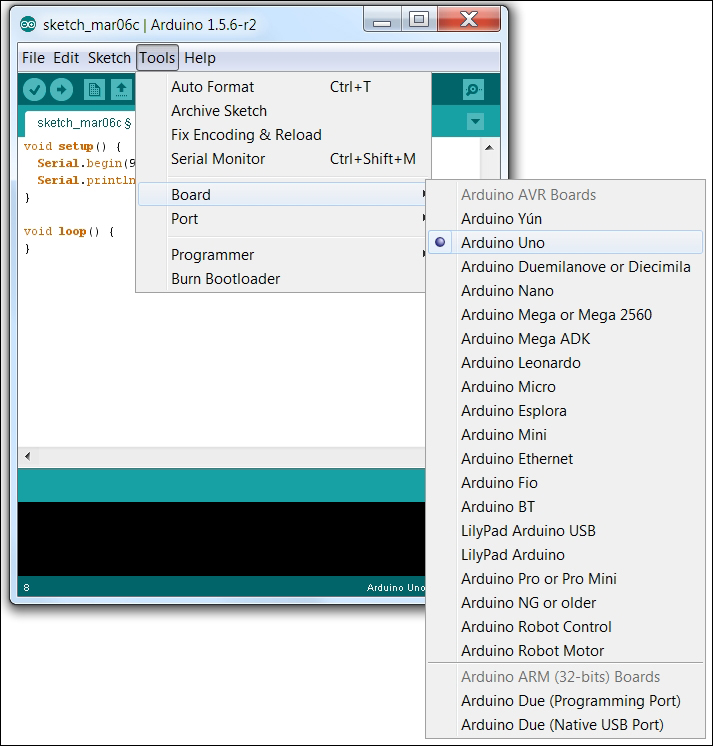
Task: Select Burn Bootloader menu entry
Action: coord(282,279)
